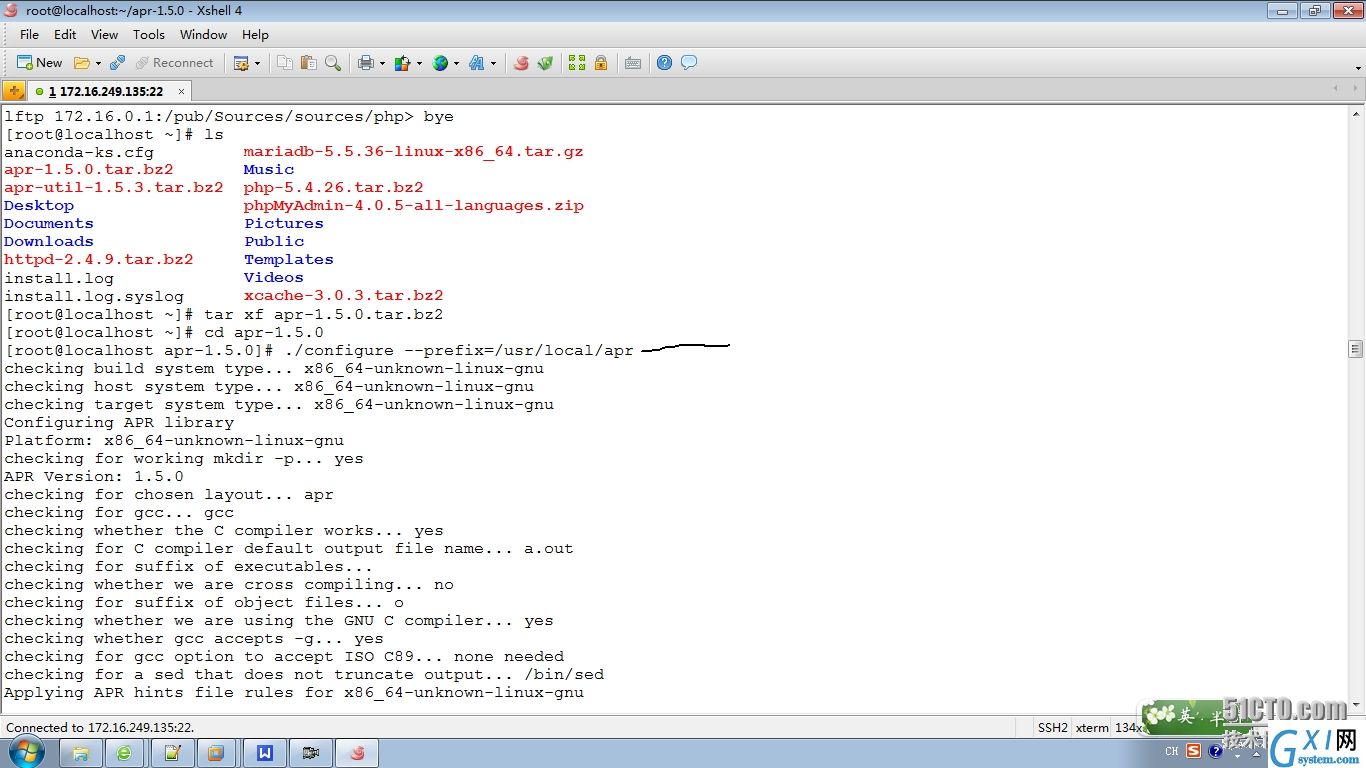This screenshot has height=768, width=1366.
Task: Click the tab bar left scroll arrow
Action: click(1336, 89)
